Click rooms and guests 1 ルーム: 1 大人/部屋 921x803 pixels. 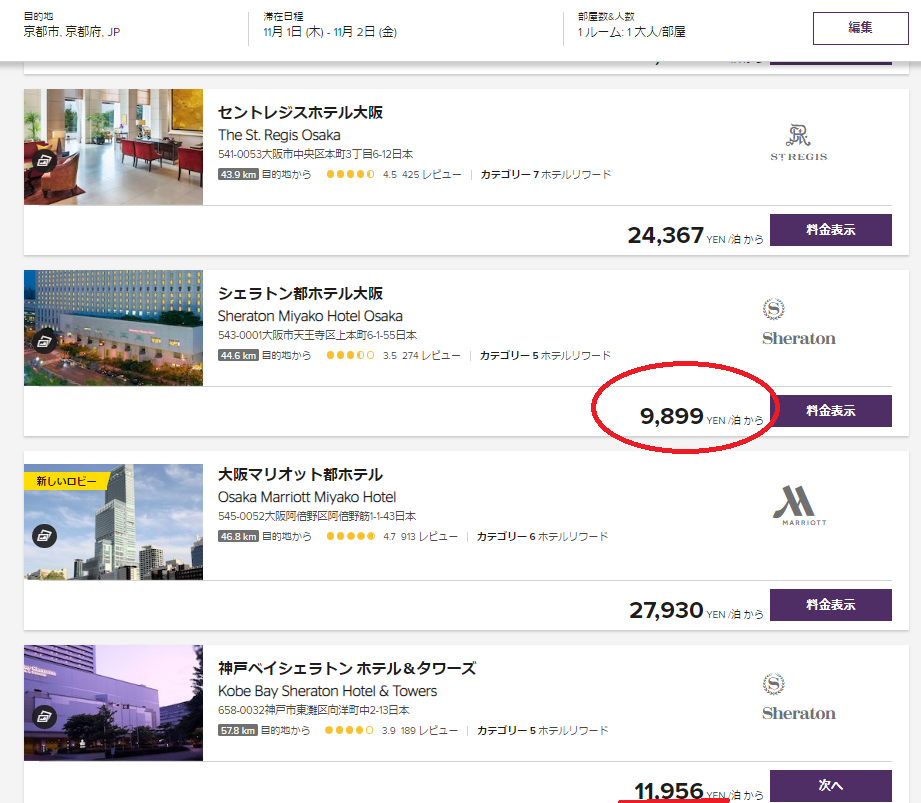point(631,32)
